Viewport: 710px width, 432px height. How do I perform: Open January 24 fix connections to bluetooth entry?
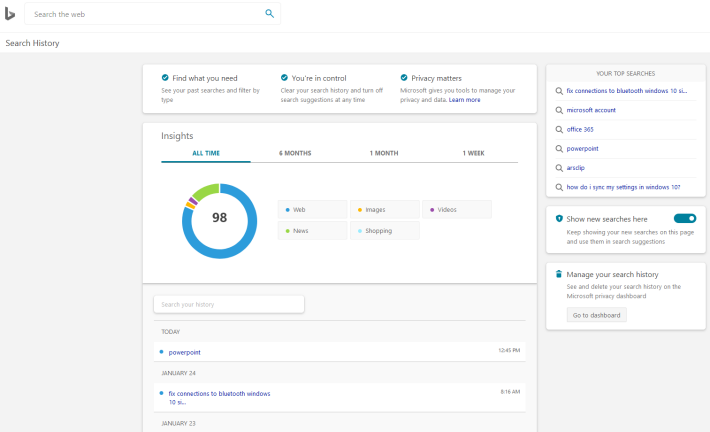click(219, 398)
